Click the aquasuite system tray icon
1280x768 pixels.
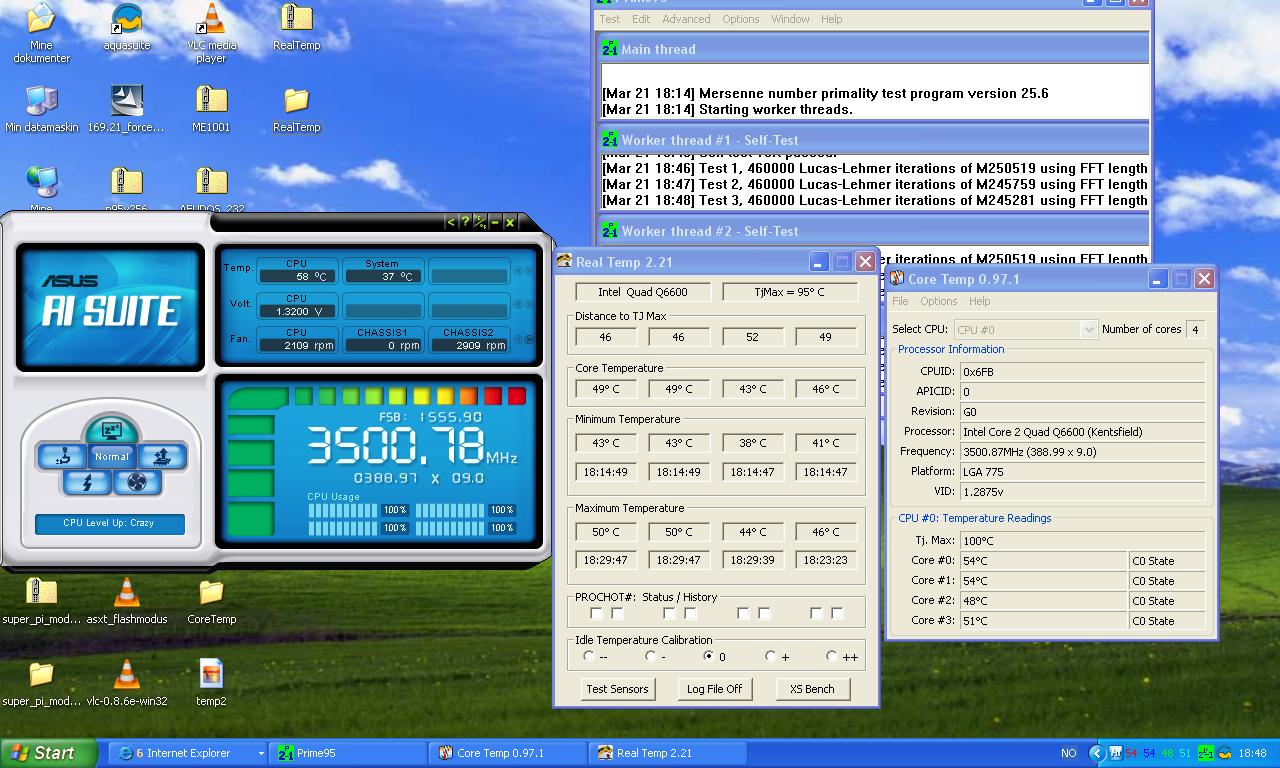[1224, 753]
